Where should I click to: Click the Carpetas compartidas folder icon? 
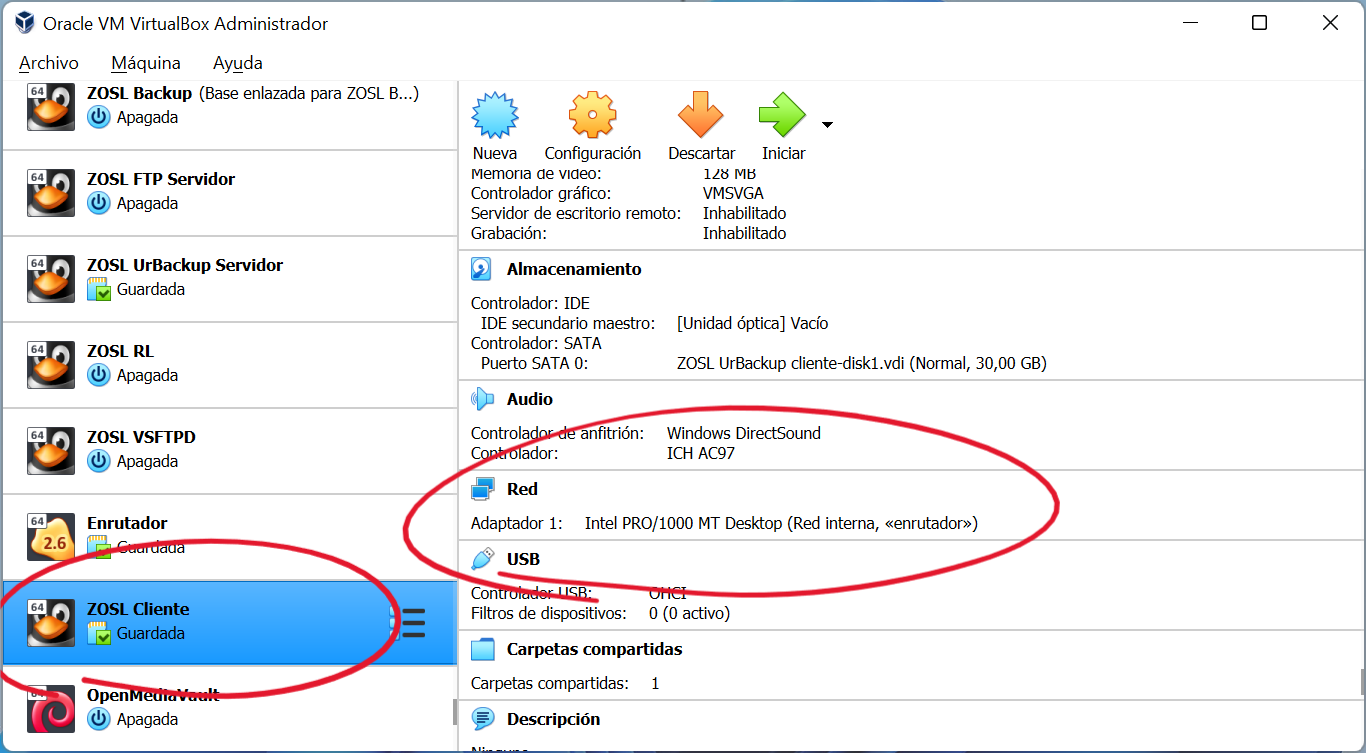pyautogui.click(x=483, y=650)
